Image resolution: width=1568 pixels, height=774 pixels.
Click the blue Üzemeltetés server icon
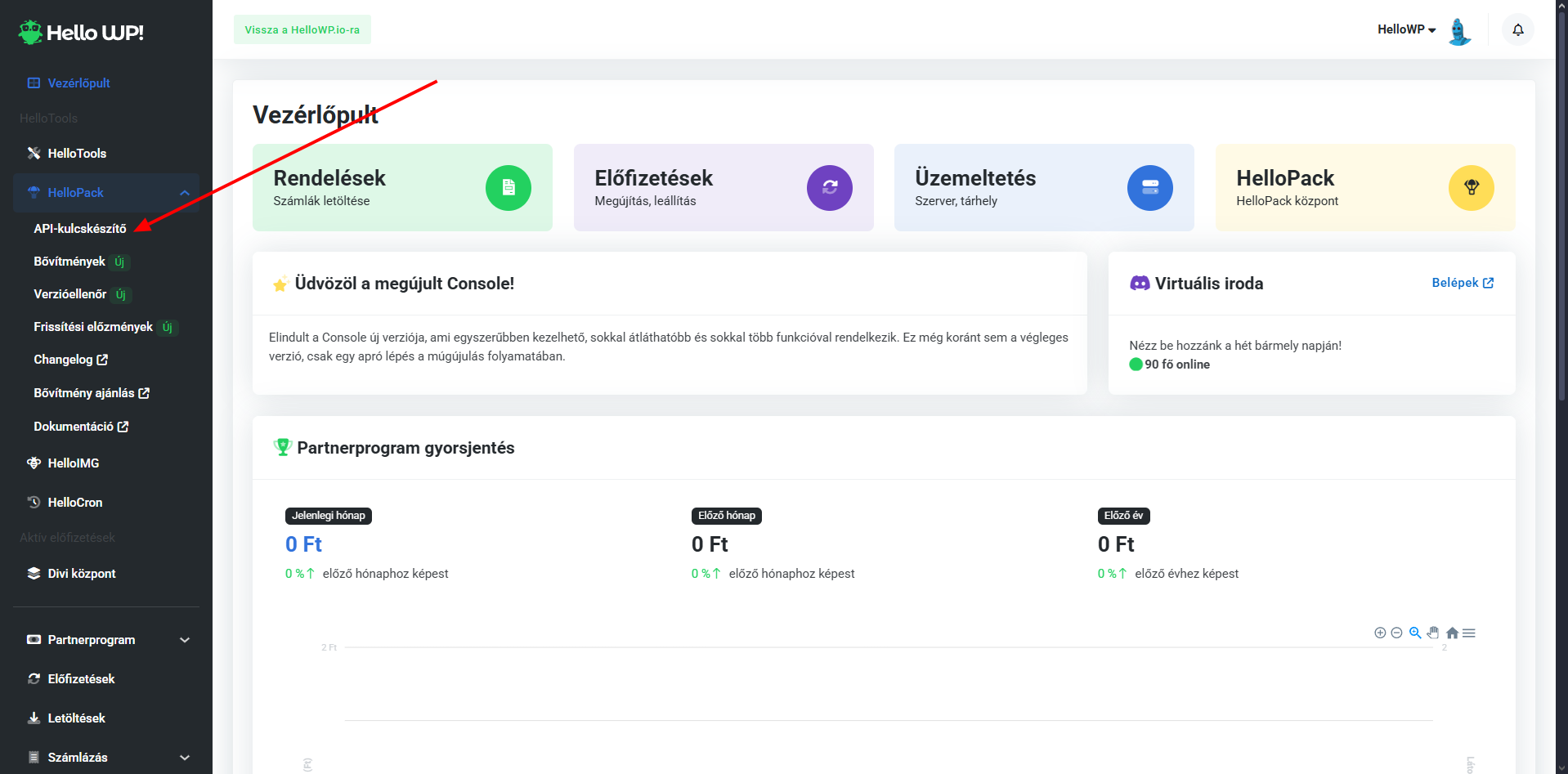(1149, 188)
